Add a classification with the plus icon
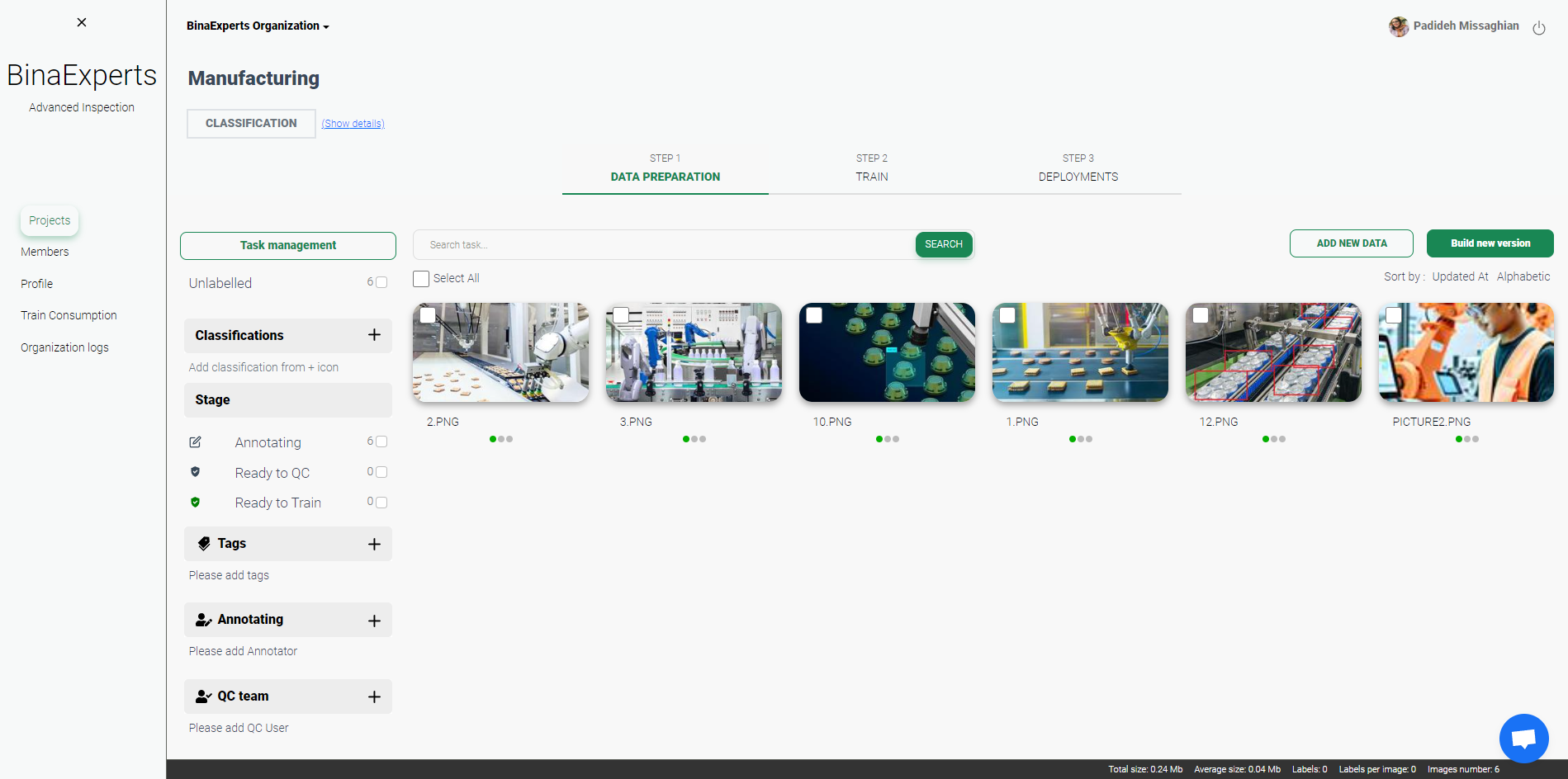Image resolution: width=1568 pixels, height=779 pixels. [374, 335]
